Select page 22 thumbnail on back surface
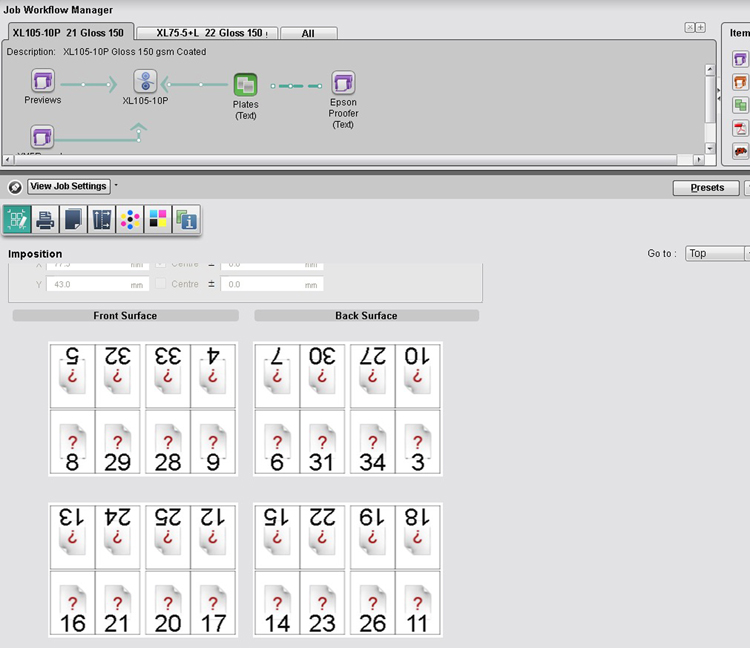The image size is (750, 648). point(322,537)
